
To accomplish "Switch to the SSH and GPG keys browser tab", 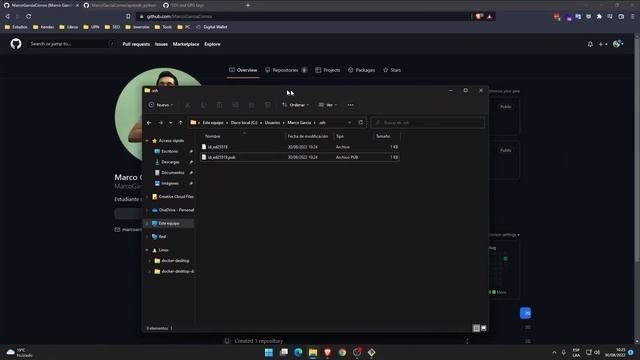I will click(188, 5).
